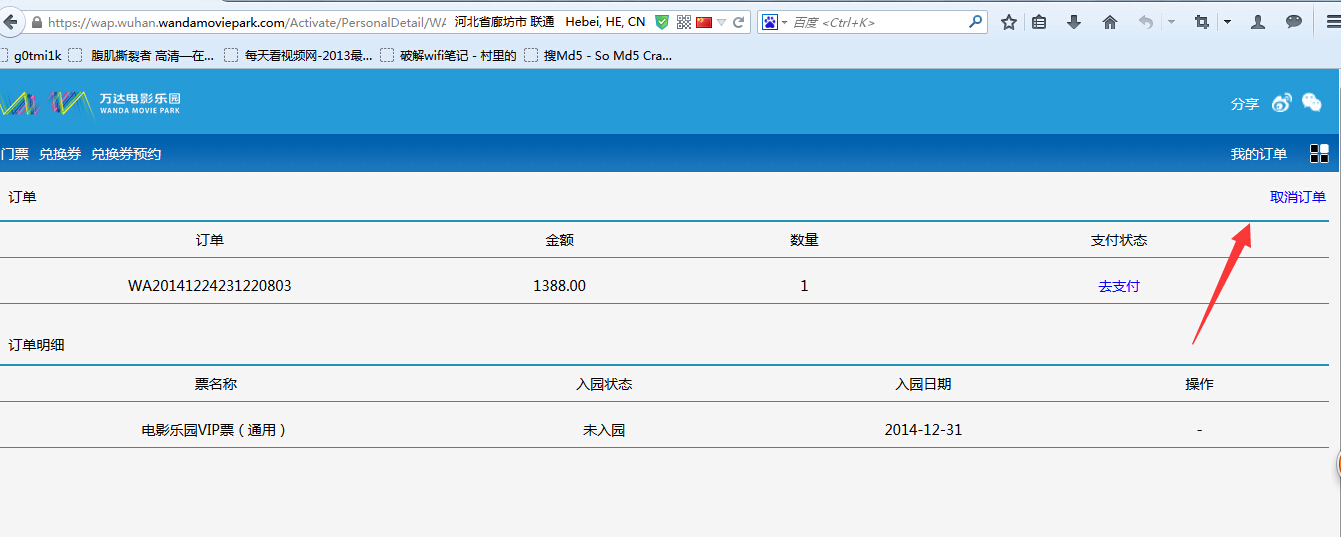The height and width of the screenshot is (537, 1341).
Task: Reload the page with the refresh icon
Action: pos(739,22)
